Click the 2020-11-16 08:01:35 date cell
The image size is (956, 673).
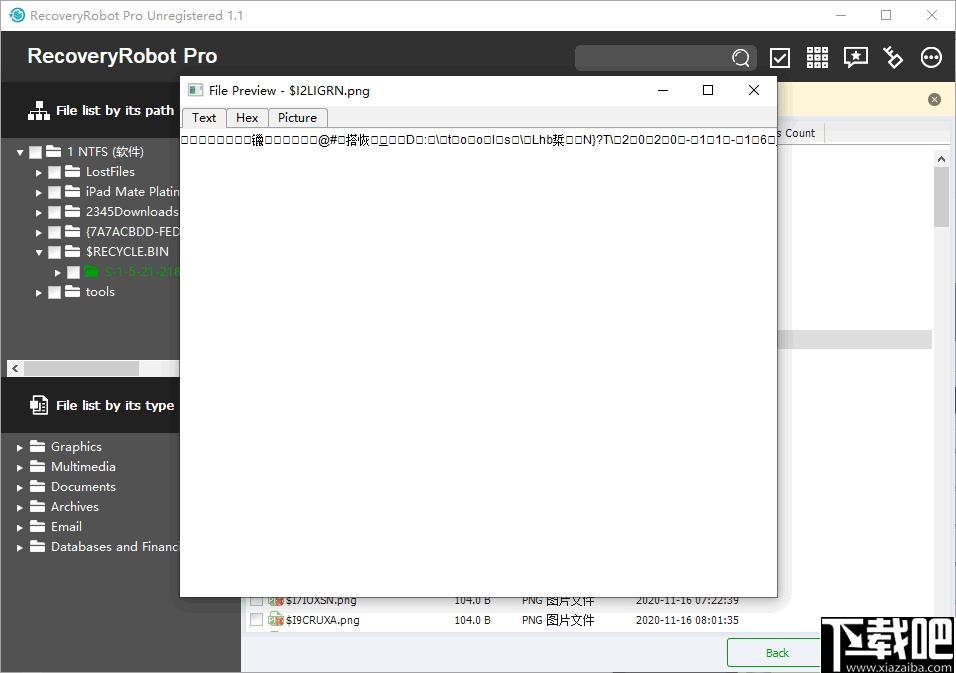point(687,620)
